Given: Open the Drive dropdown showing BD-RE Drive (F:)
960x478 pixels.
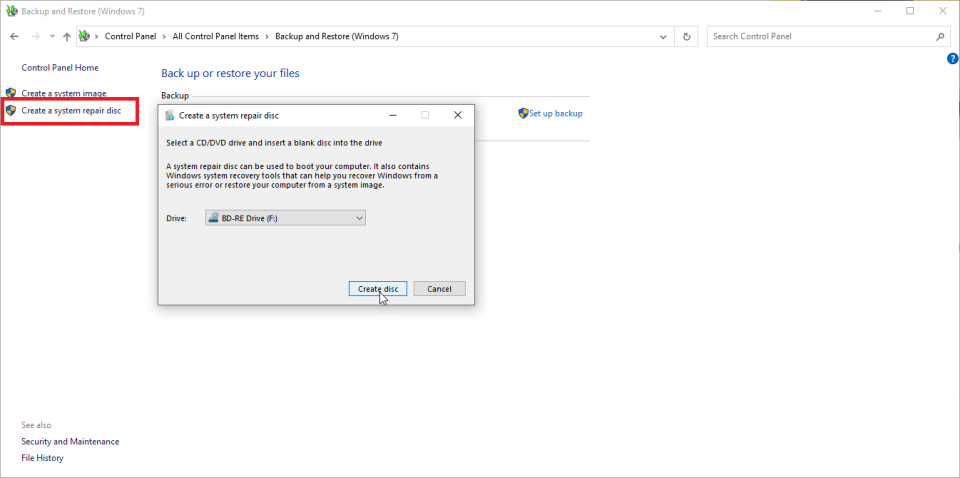Looking at the screenshot, I should click(x=285, y=218).
